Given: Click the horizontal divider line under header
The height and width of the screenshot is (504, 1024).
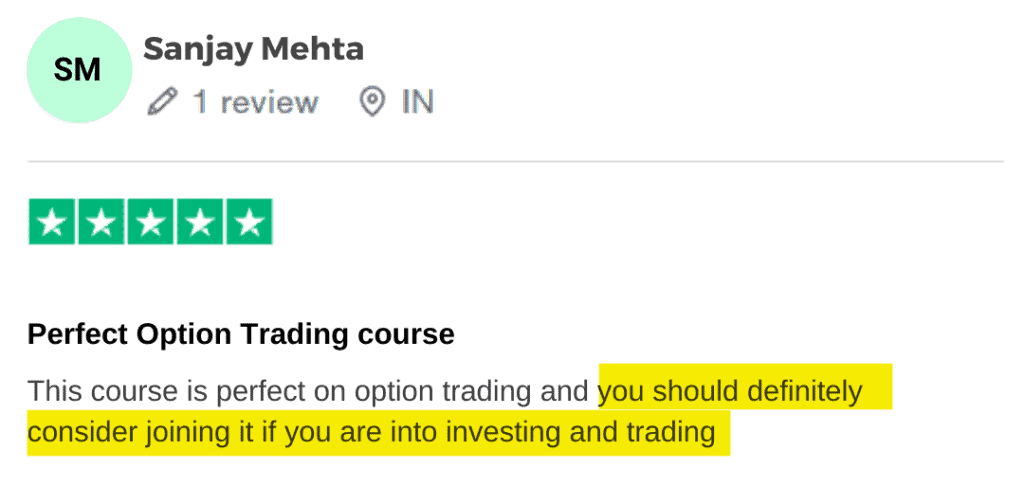Looking at the screenshot, I should 515,161.
